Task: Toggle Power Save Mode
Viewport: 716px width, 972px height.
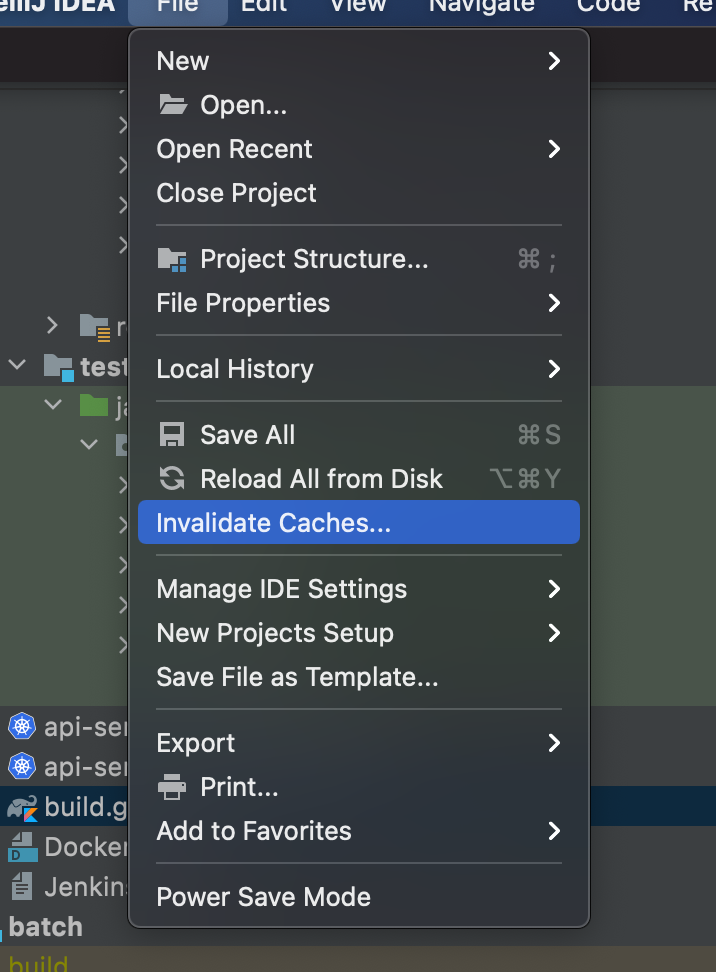Action: pos(263,897)
